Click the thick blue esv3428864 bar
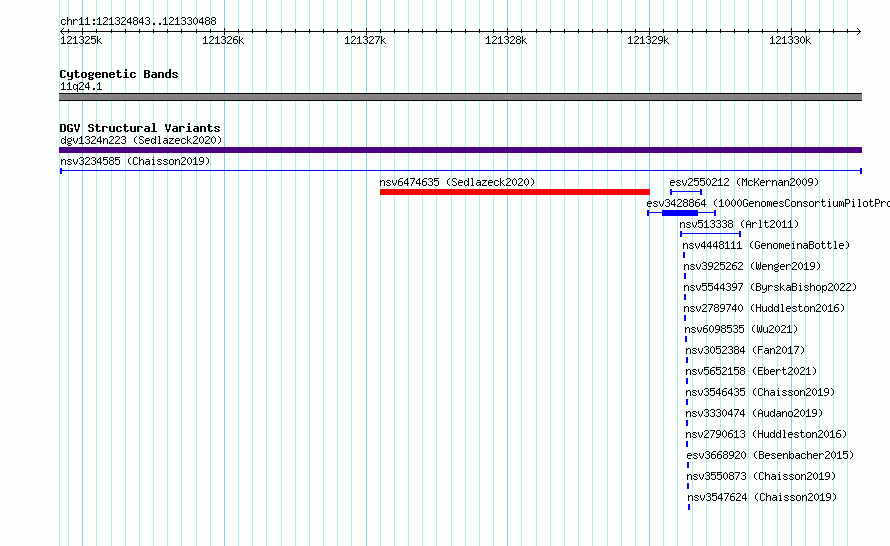The width and height of the screenshot is (890, 546). (x=680, y=213)
